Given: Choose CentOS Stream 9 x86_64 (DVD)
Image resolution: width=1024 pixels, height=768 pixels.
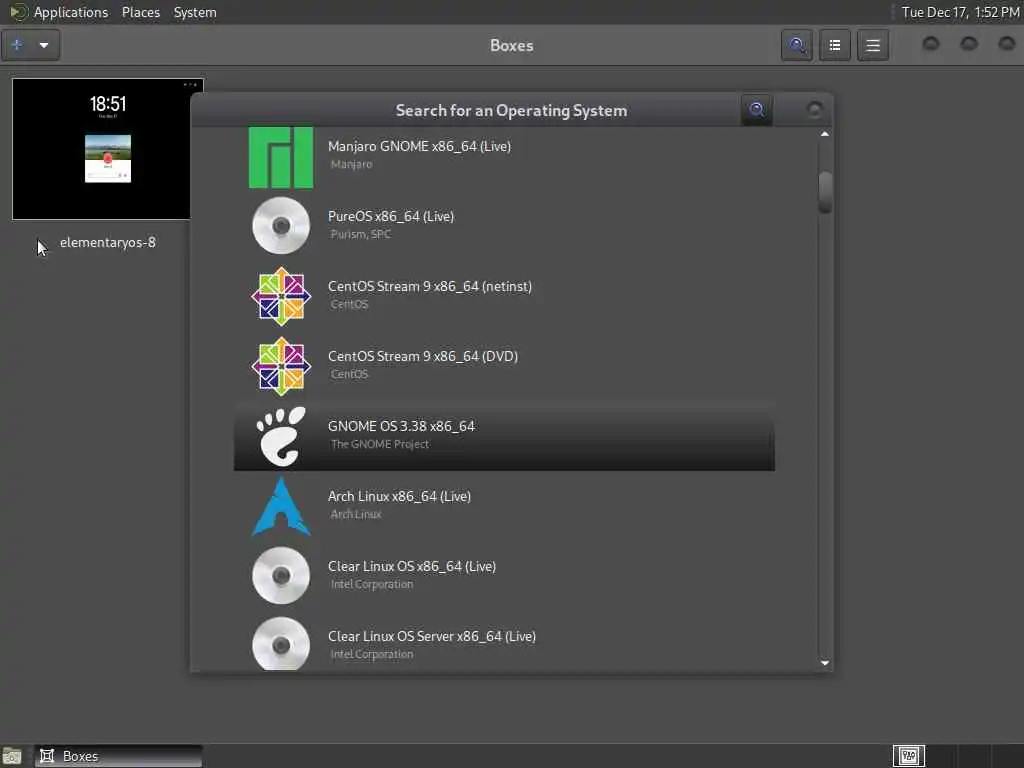Looking at the screenshot, I should pos(504,365).
